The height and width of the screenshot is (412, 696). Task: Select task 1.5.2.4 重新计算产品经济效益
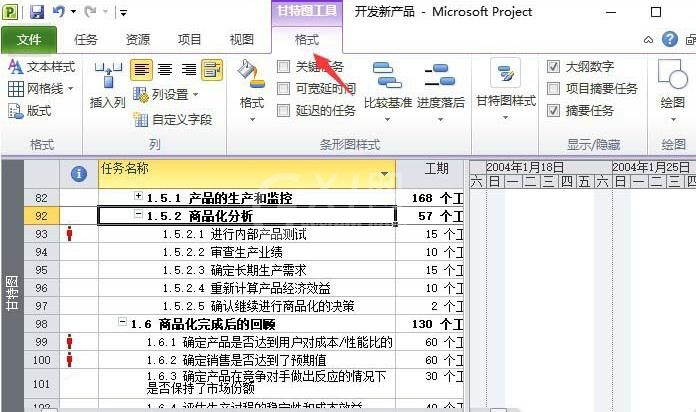(246, 288)
